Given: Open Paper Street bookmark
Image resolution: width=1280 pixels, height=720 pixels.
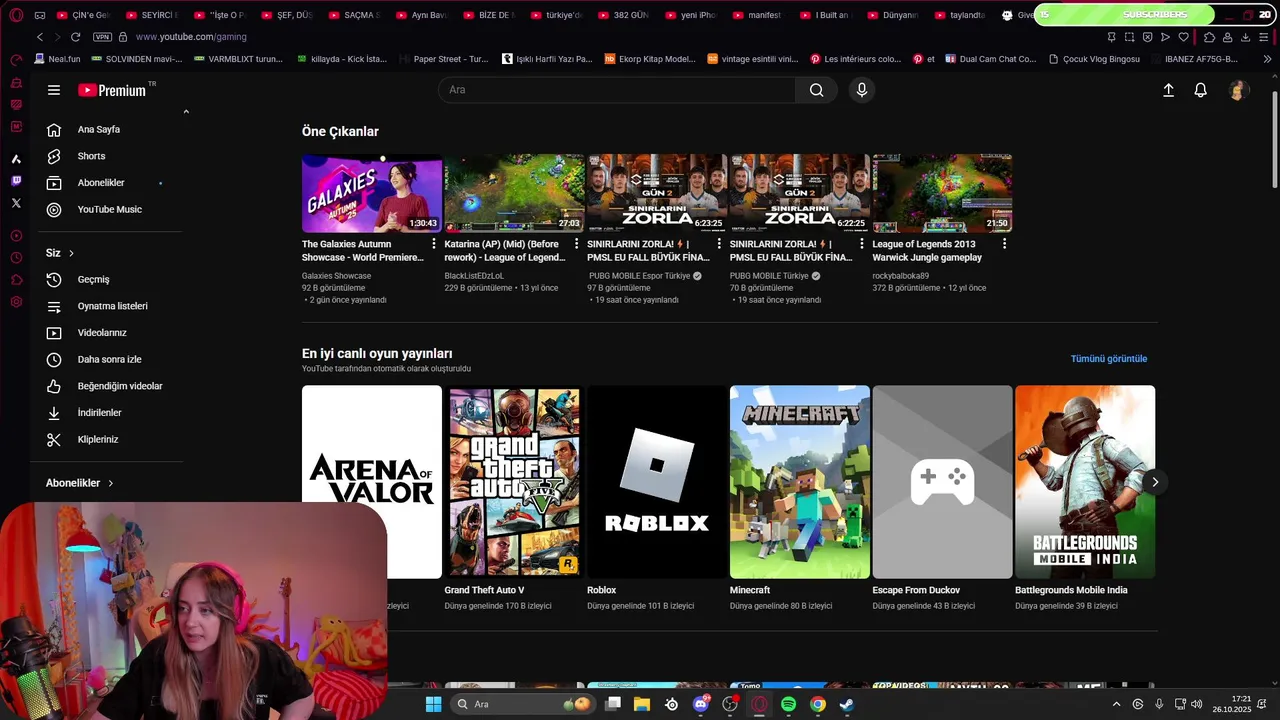Looking at the screenshot, I should coord(443,59).
